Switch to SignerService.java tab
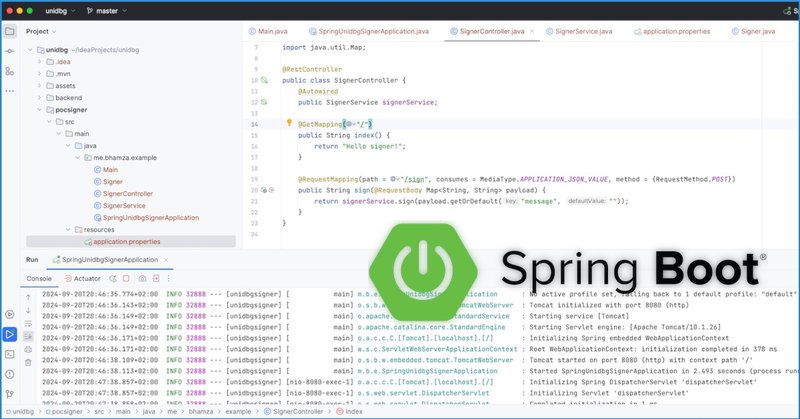 [579, 31]
